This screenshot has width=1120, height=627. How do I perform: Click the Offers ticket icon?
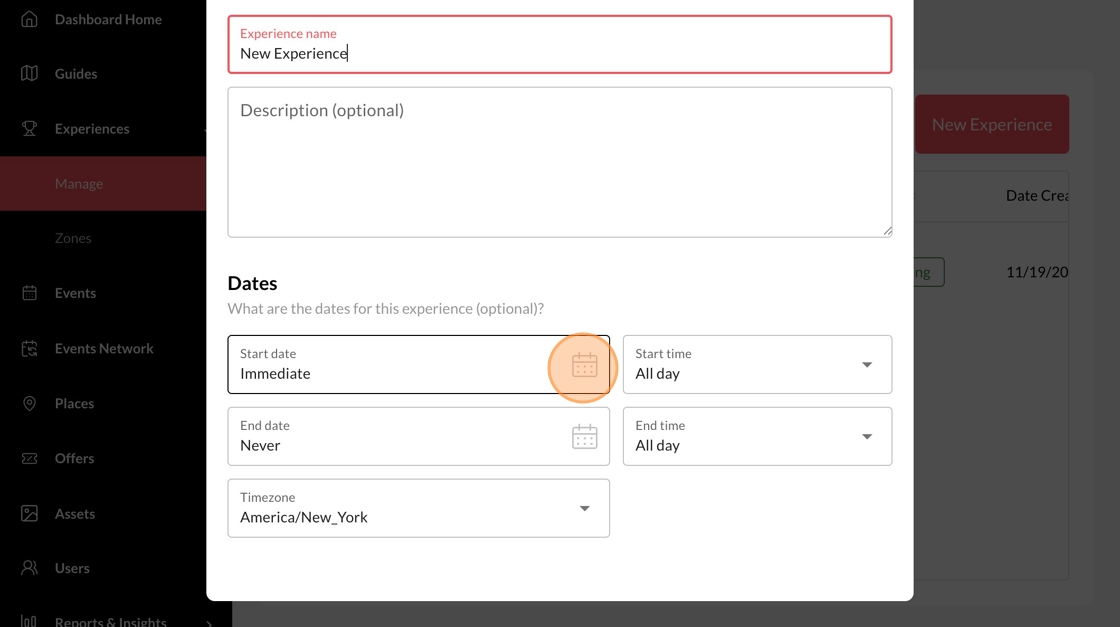coord(29,458)
